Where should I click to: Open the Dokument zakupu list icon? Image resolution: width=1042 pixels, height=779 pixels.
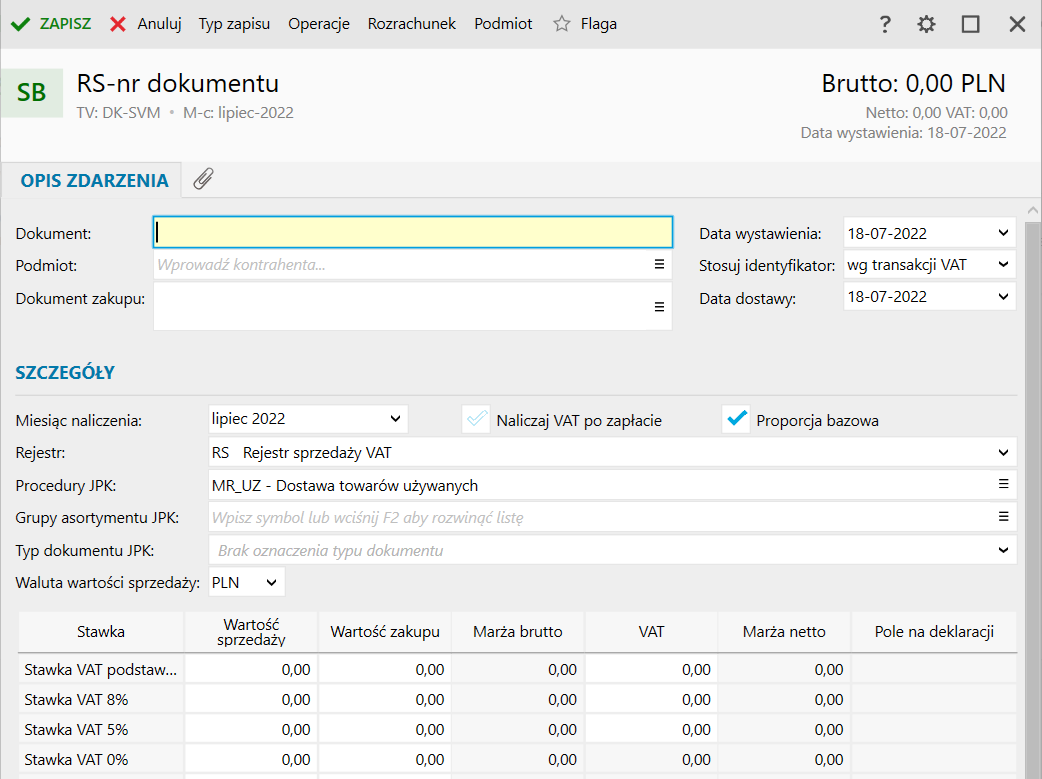tap(659, 307)
